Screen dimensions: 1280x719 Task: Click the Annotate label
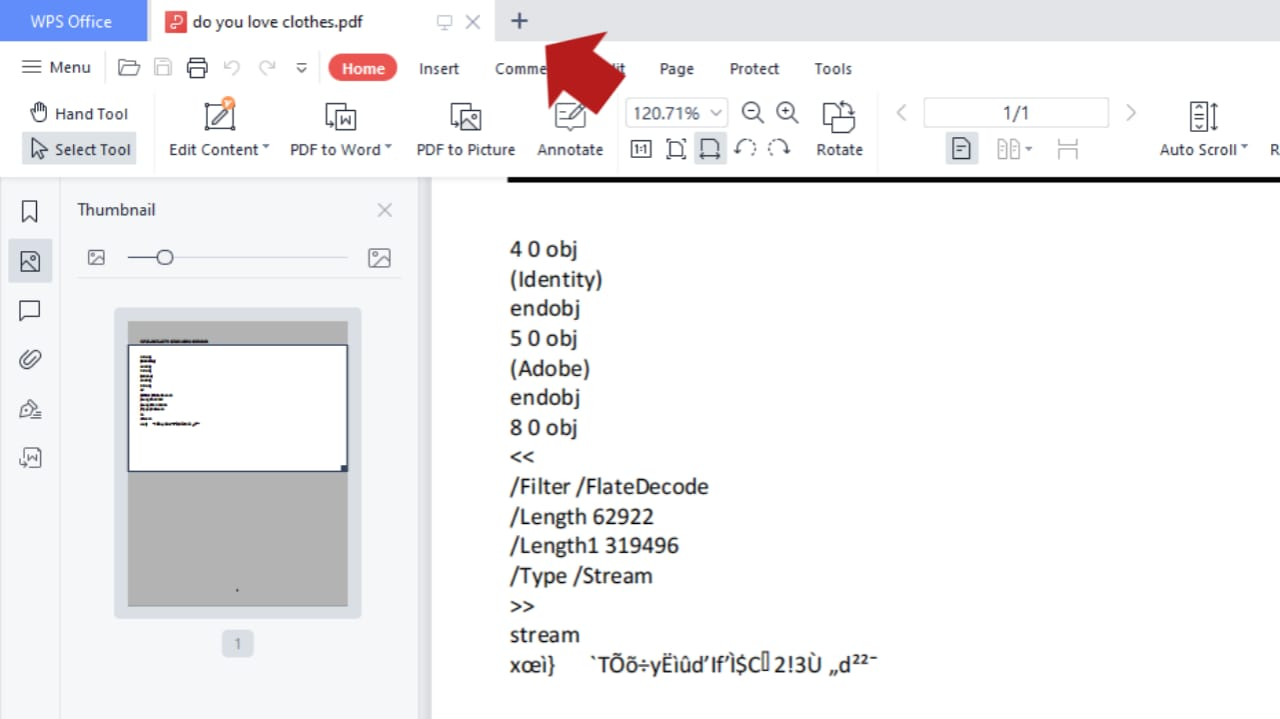570,149
